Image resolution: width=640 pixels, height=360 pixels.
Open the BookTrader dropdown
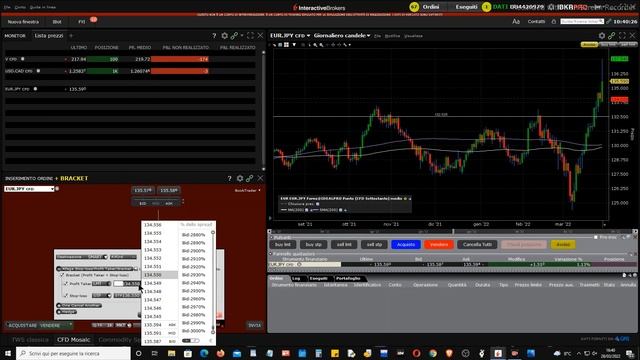click(x=247, y=190)
